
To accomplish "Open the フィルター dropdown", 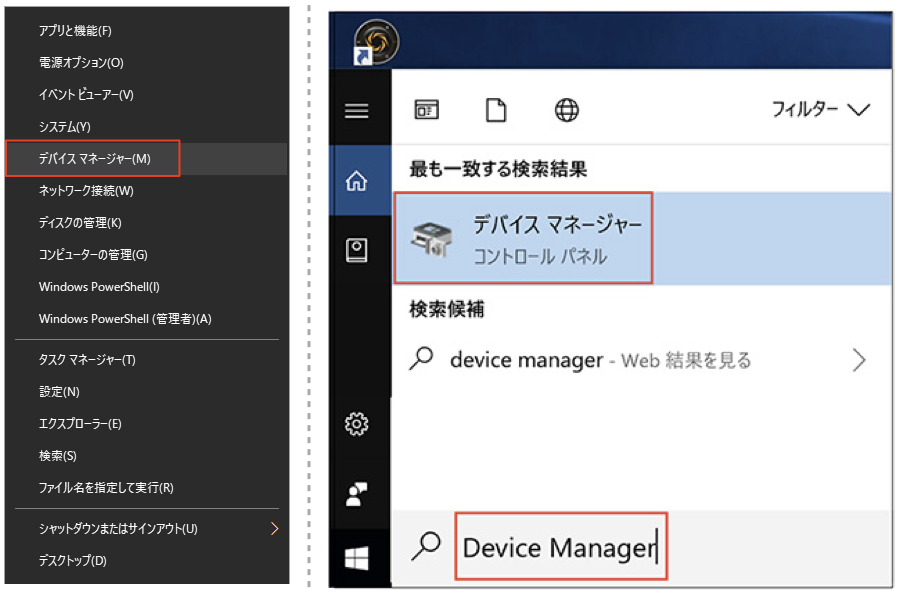I will [x=821, y=109].
